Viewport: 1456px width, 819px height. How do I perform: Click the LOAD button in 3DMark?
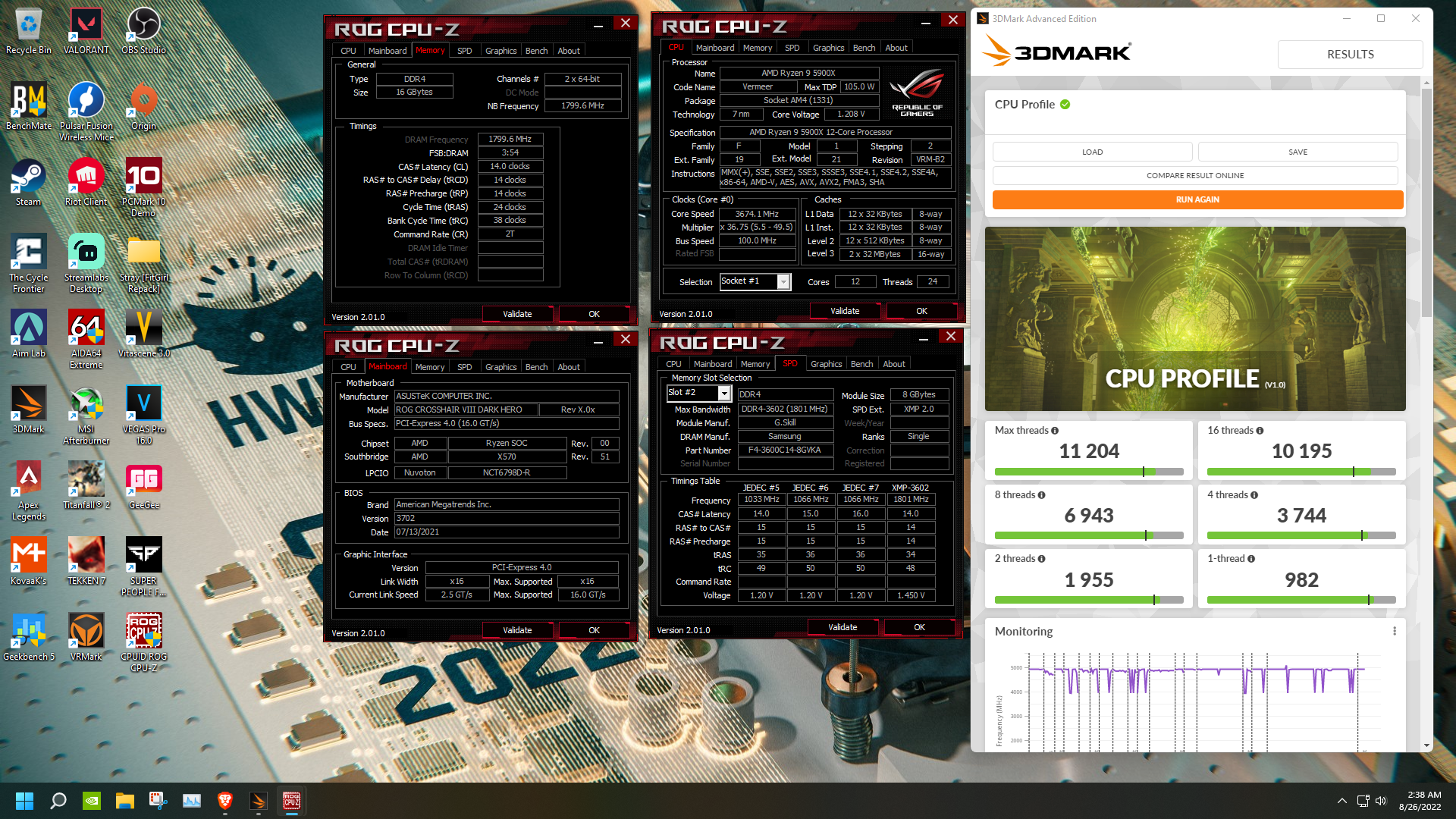coord(1092,152)
